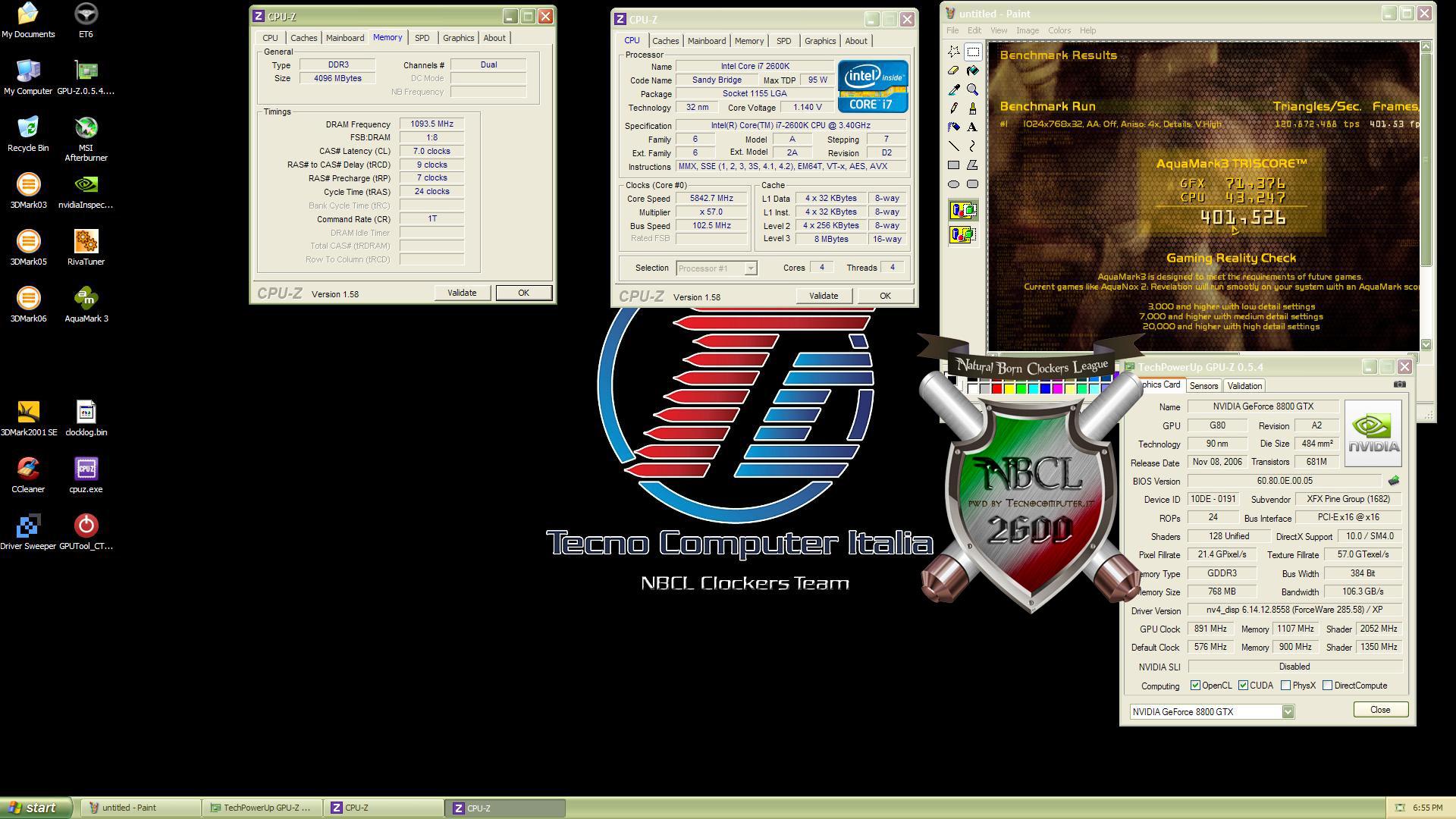This screenshot has width=1456, height=819.
Task: Open Graphics tab in CPU tab CPU-Z window
Action: (x=820, y=41)
